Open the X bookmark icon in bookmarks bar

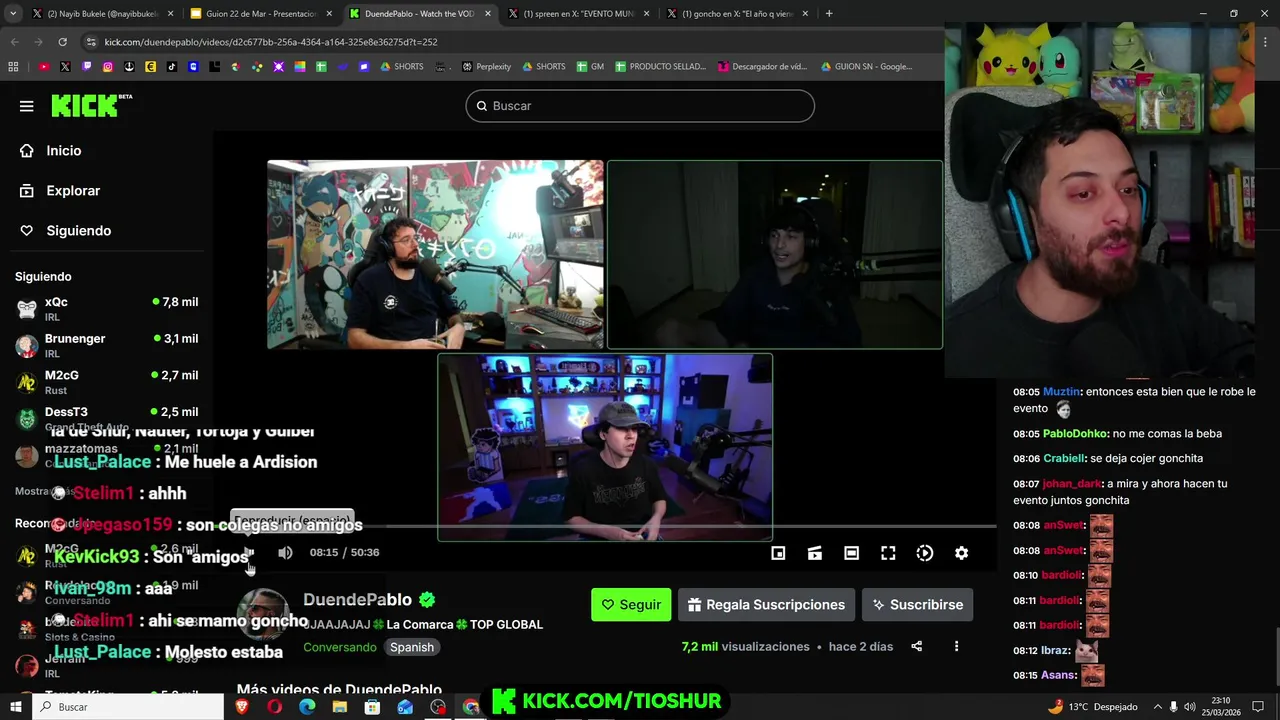click(x=65, y=67)
